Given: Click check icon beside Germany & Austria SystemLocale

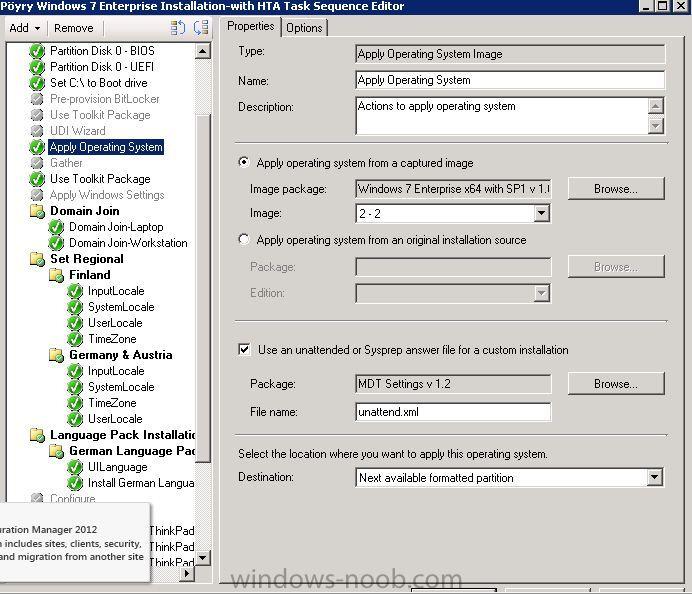Looking at the screenshot, I should (x=75, y=387).
